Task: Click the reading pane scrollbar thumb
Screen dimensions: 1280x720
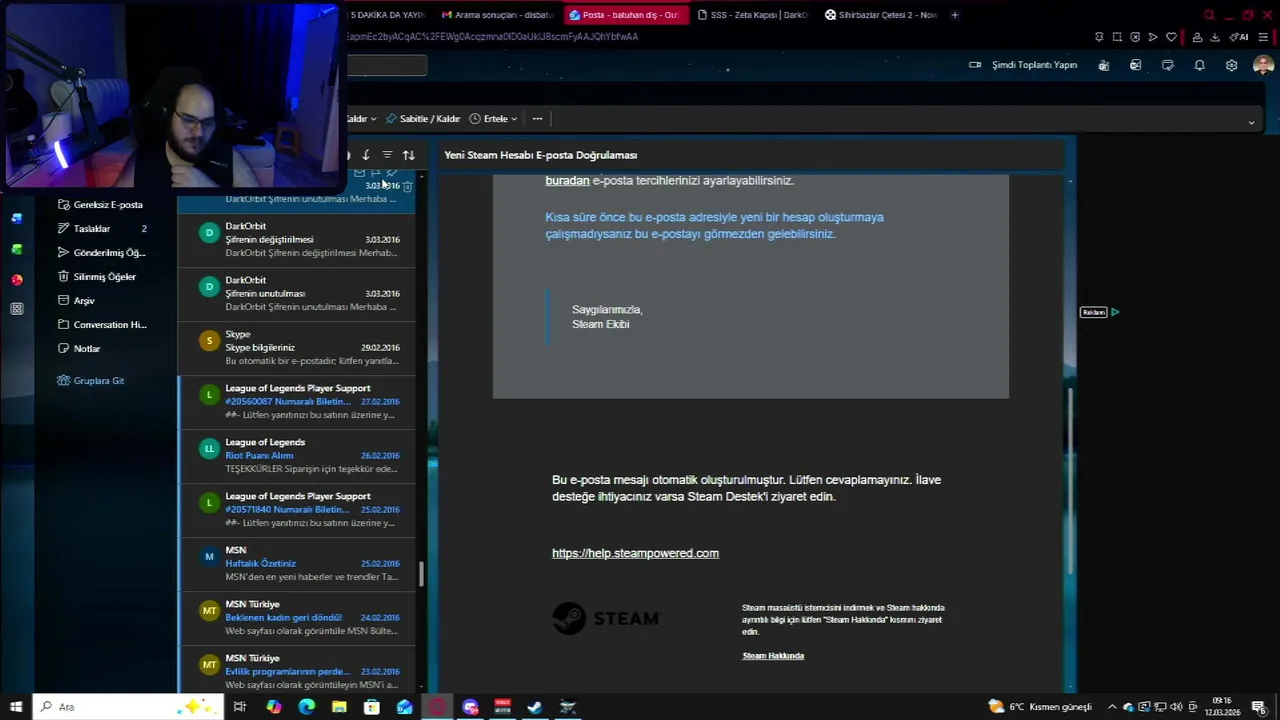Action: 1071,480
